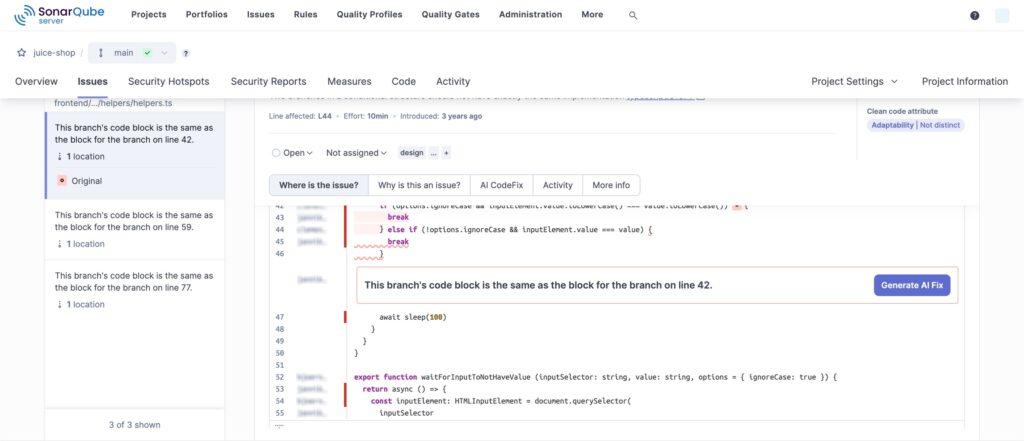Select the issue referencing branch on line 59
The height and width of the screenshot is (441, 1024).
point(133,221)
